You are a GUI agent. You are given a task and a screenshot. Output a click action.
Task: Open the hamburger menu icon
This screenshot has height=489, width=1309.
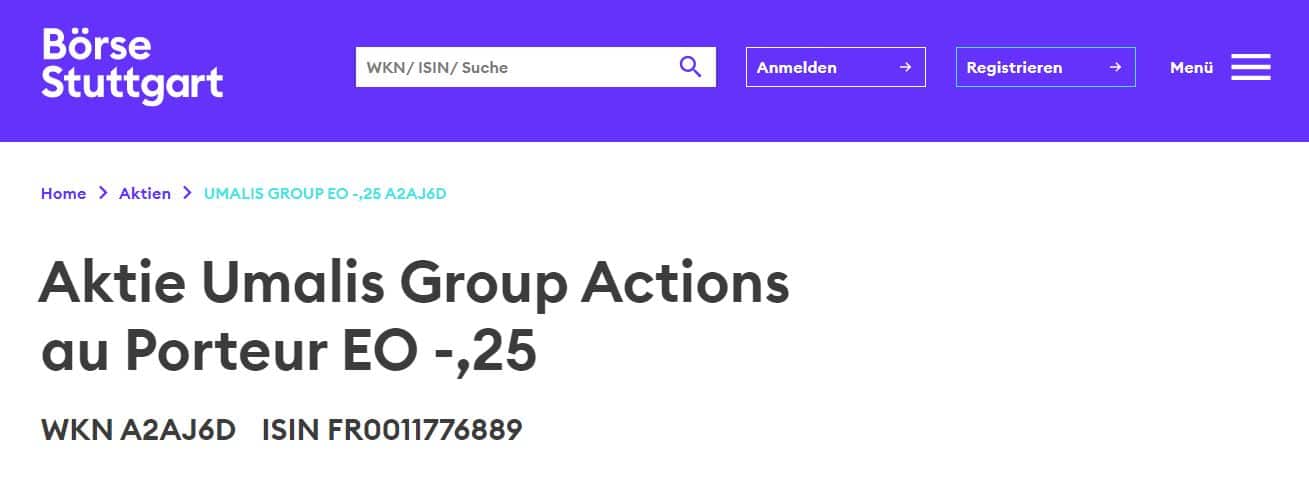click(1251, 67)
